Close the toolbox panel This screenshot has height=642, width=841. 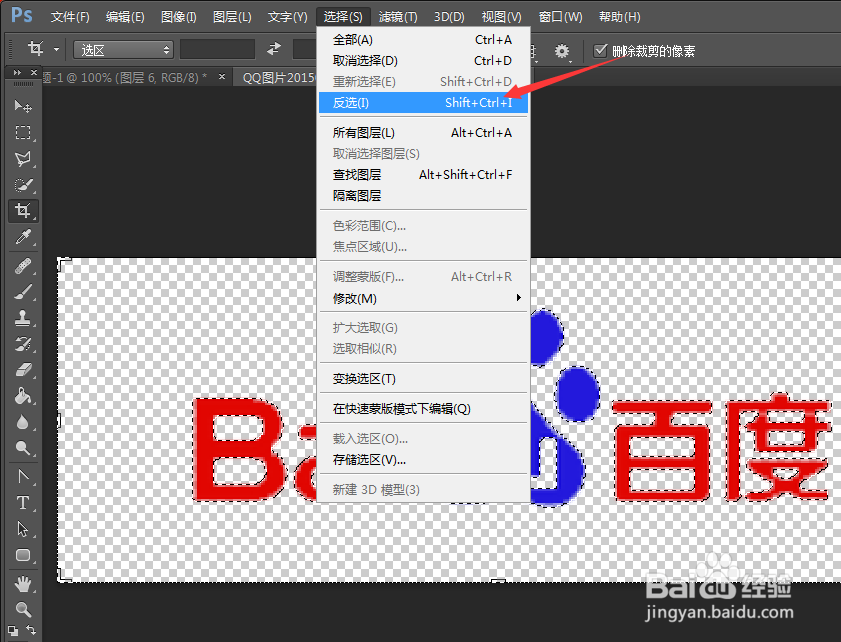pyautogui.click(x=34, y=72)
